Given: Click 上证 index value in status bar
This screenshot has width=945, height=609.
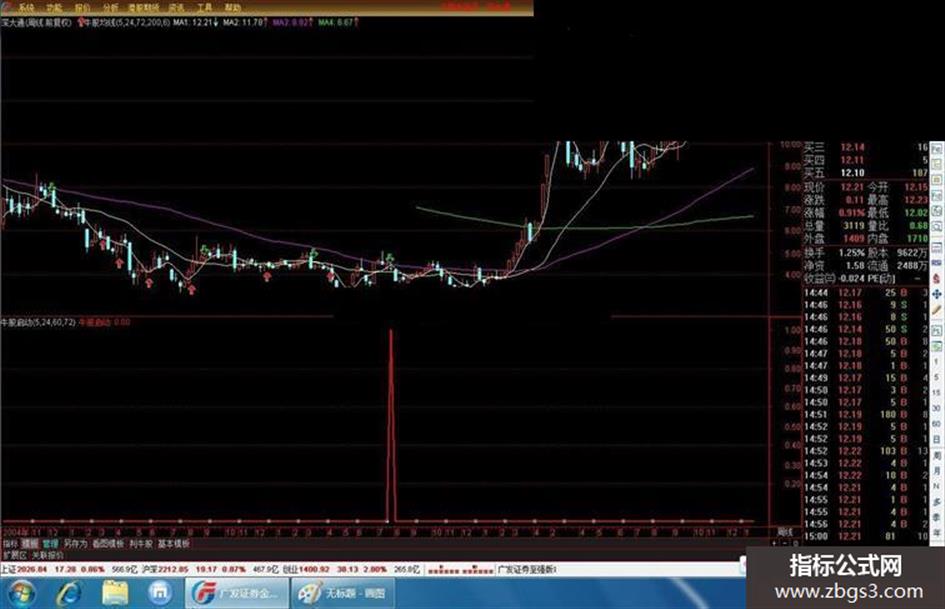Looking at the screenshot, I should (32, 569).
